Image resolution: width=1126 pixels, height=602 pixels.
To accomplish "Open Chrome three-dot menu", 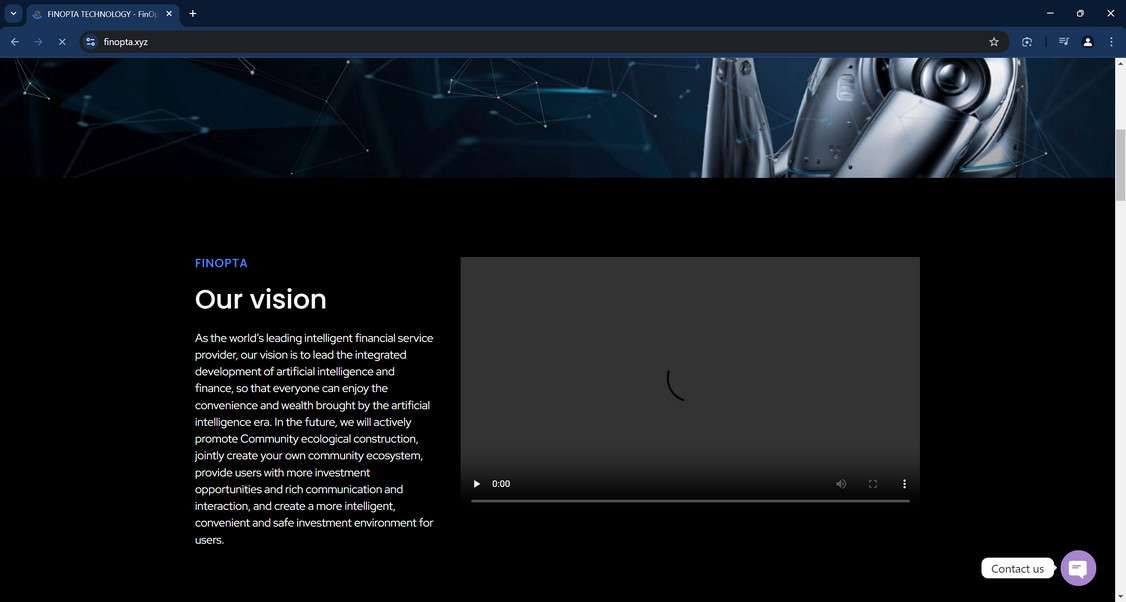I will pyautogui.click(x=1111, y=42).
